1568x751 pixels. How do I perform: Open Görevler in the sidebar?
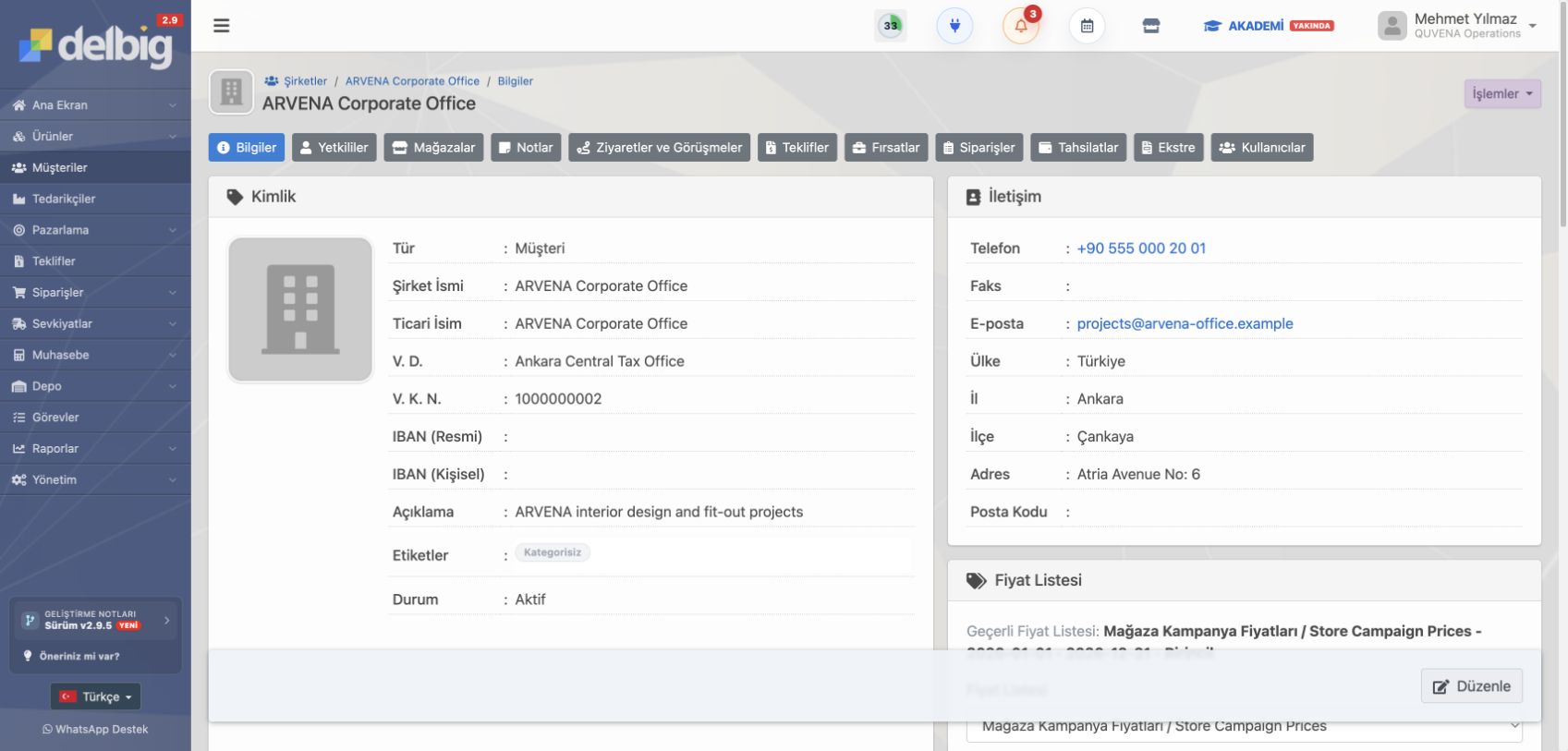(95, 418)
